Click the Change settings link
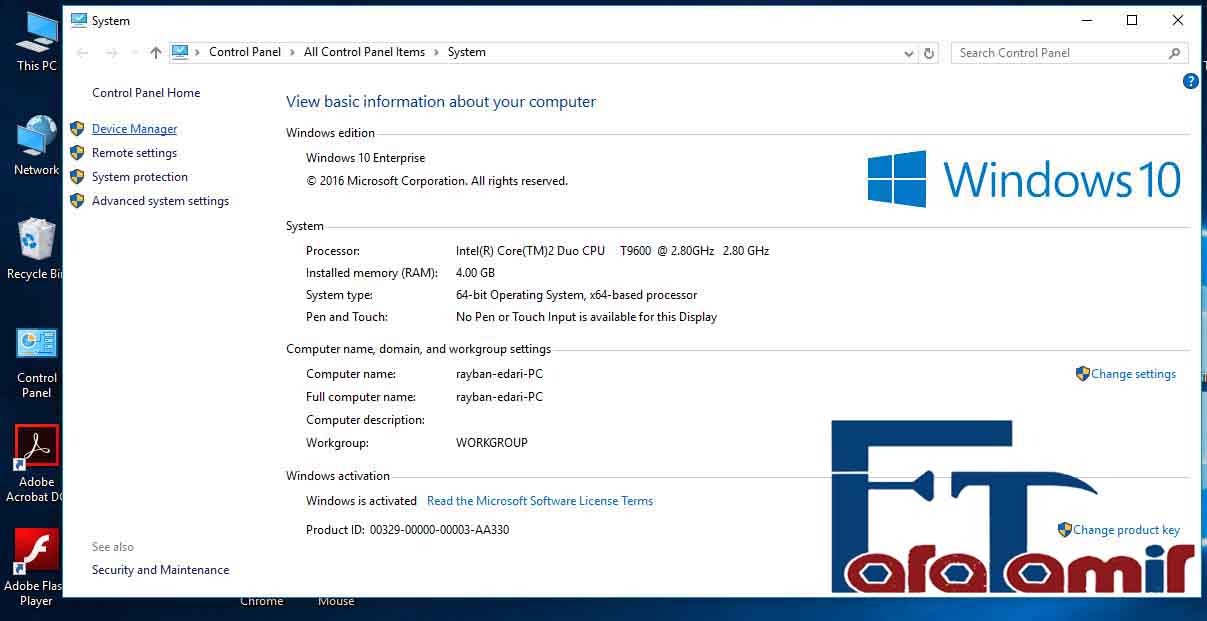The image size is (1207, 621). coord(1133,374)
